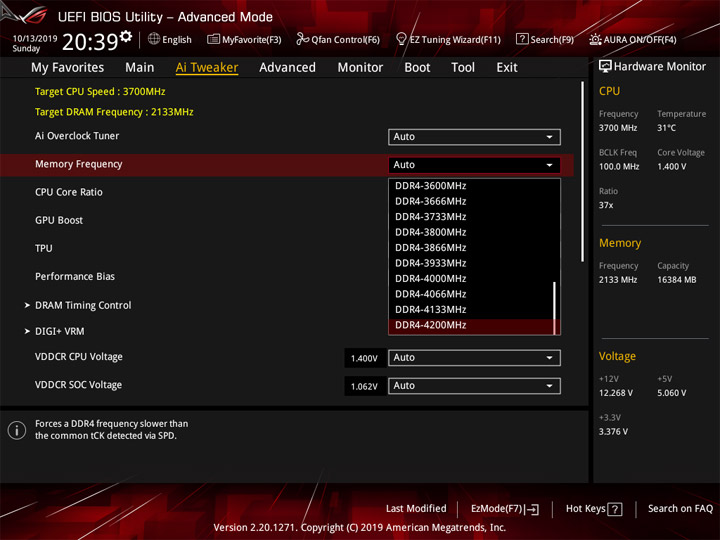Click the MyFavorite(F3) list icon

coord(213,39)
